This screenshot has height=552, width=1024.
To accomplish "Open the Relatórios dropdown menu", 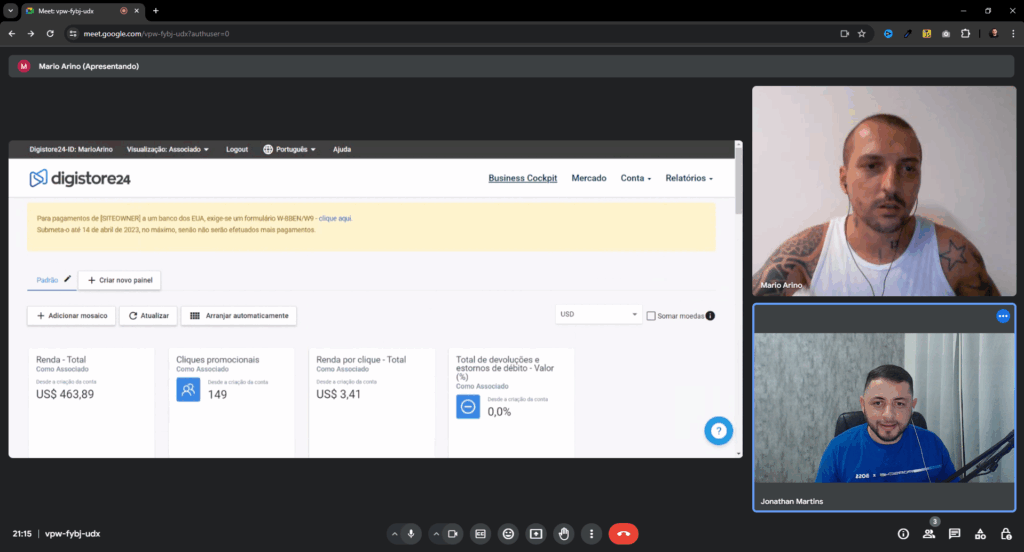I will pos(689,178).
